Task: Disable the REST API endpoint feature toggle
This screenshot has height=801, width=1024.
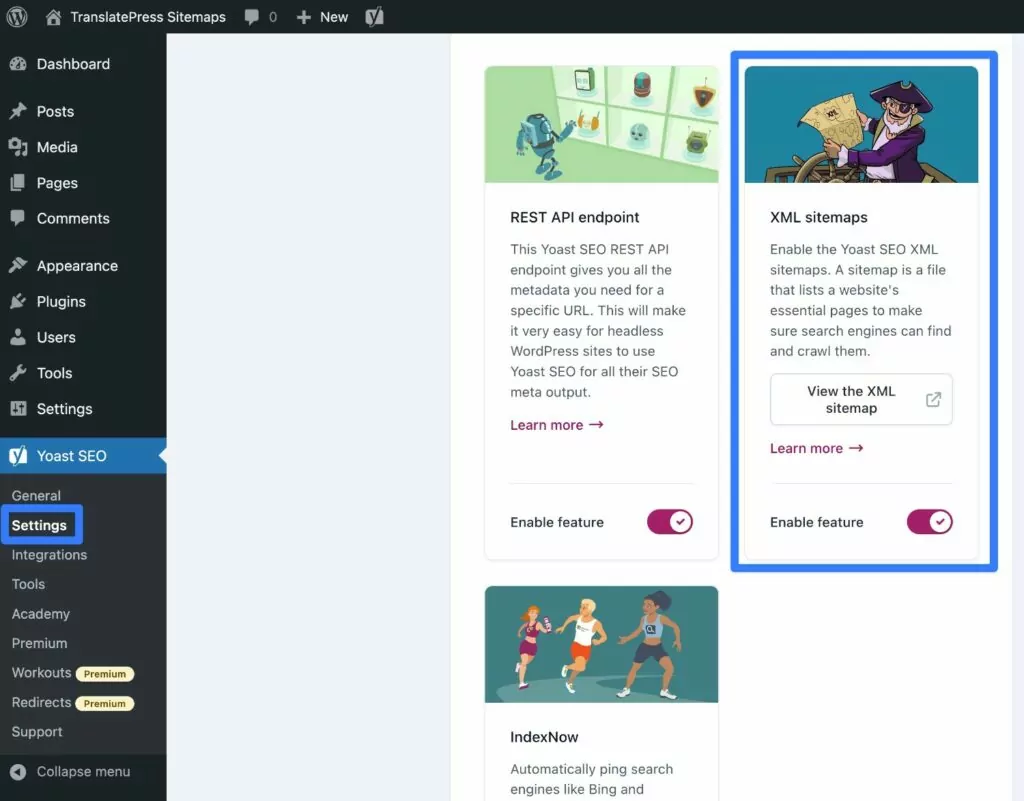Action: (670, 522)
